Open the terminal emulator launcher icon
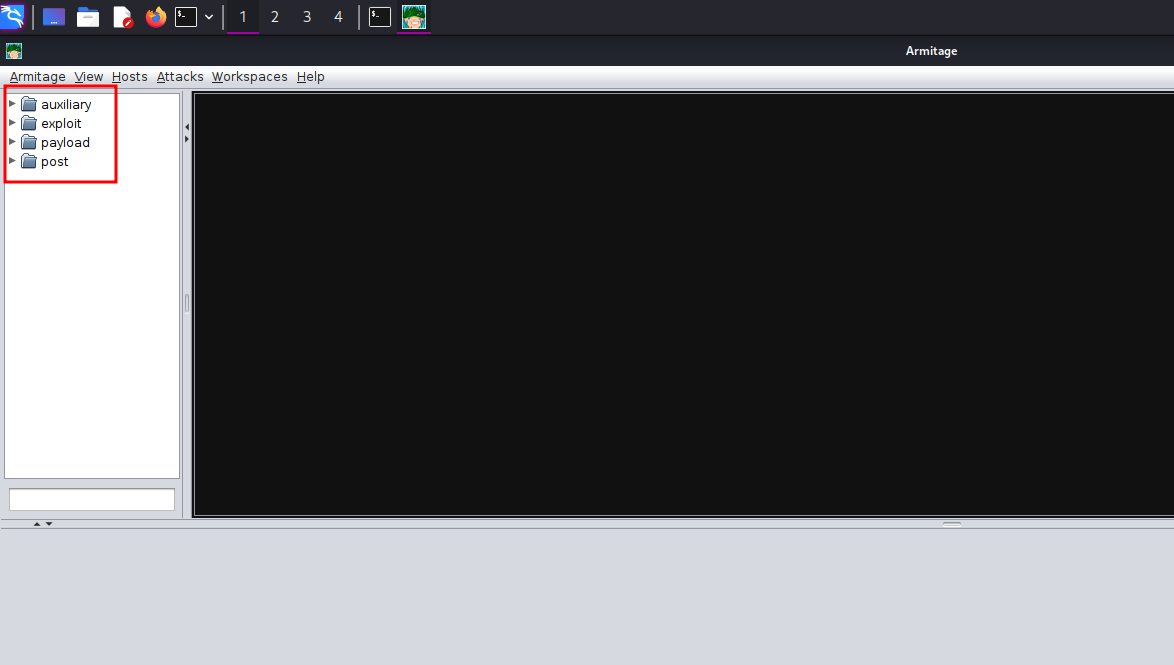Image resolution: width=1174 pixels, height=665 pixels. 186,17
